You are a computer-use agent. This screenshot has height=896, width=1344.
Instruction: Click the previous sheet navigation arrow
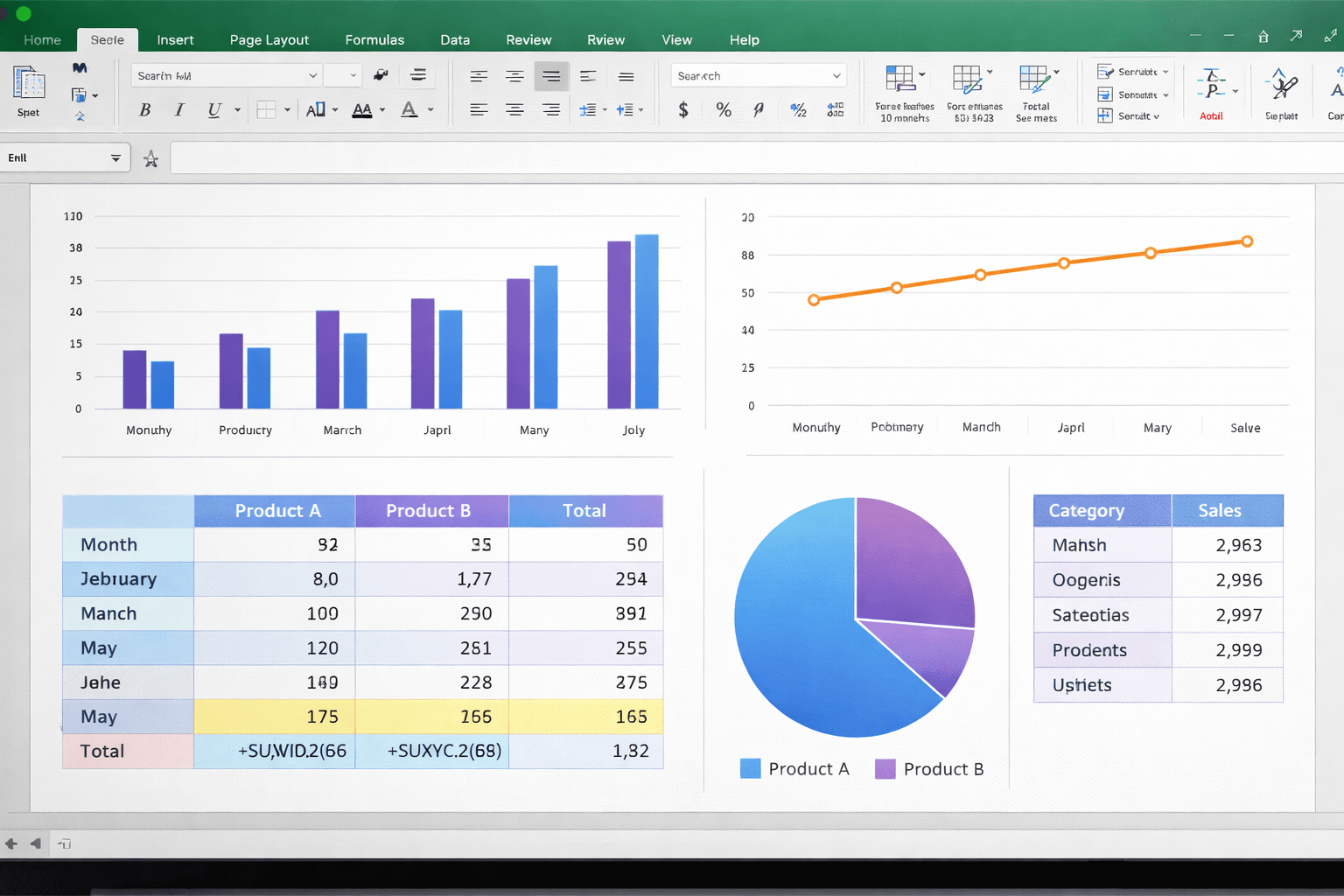pyautogui.click(x=34, y=843)
